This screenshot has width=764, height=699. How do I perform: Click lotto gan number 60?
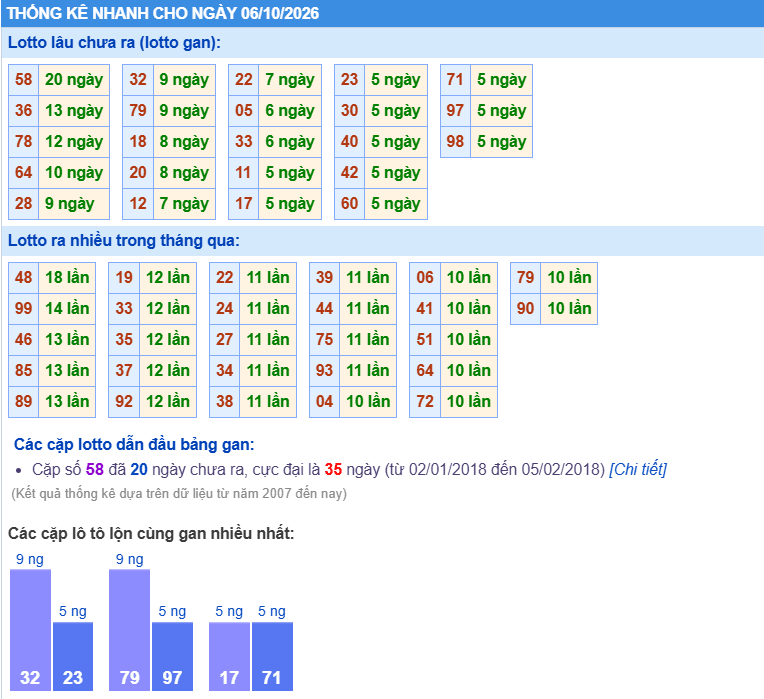tap(349, 204)
